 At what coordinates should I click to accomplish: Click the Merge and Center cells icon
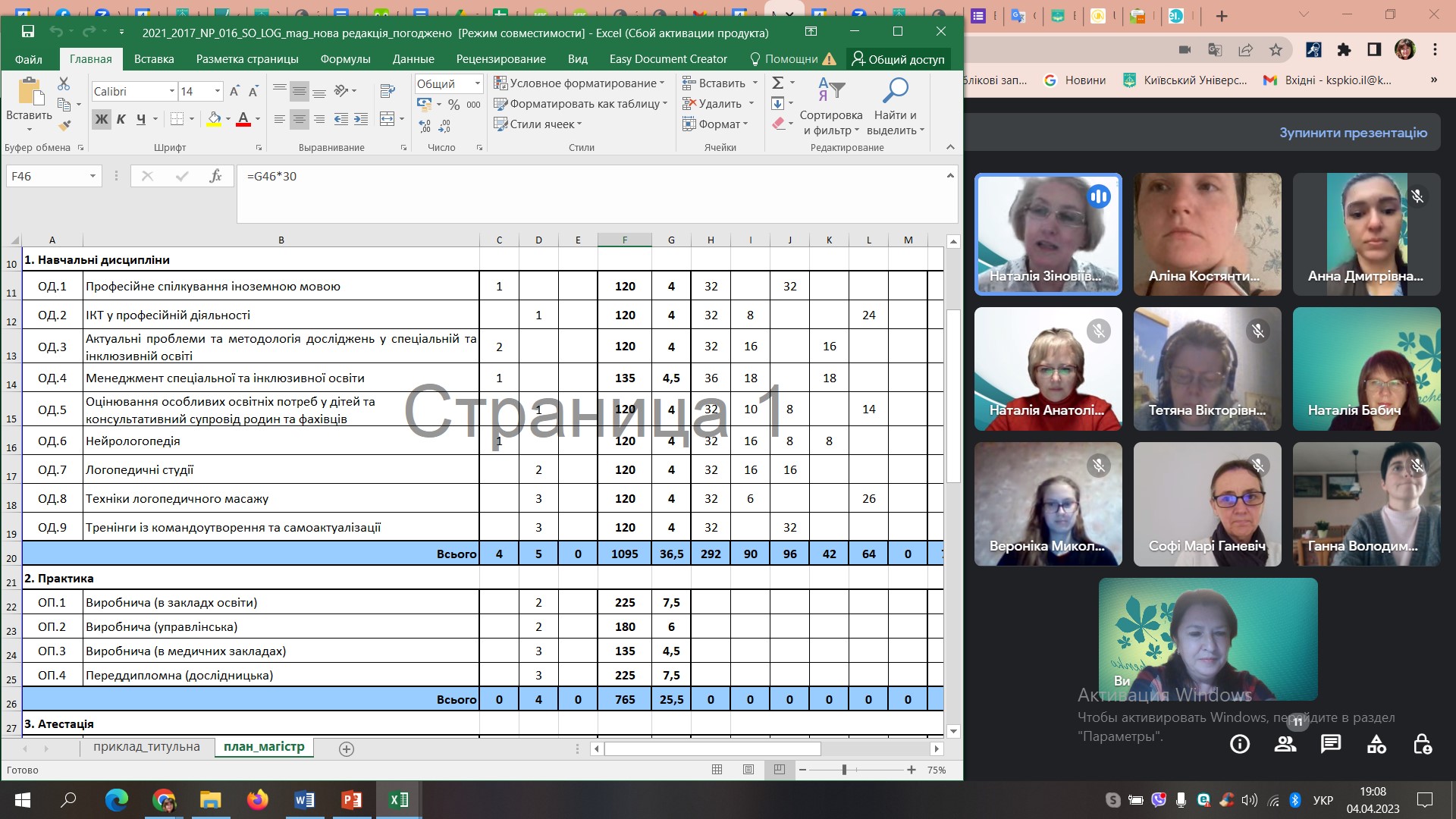coord(388,119)
